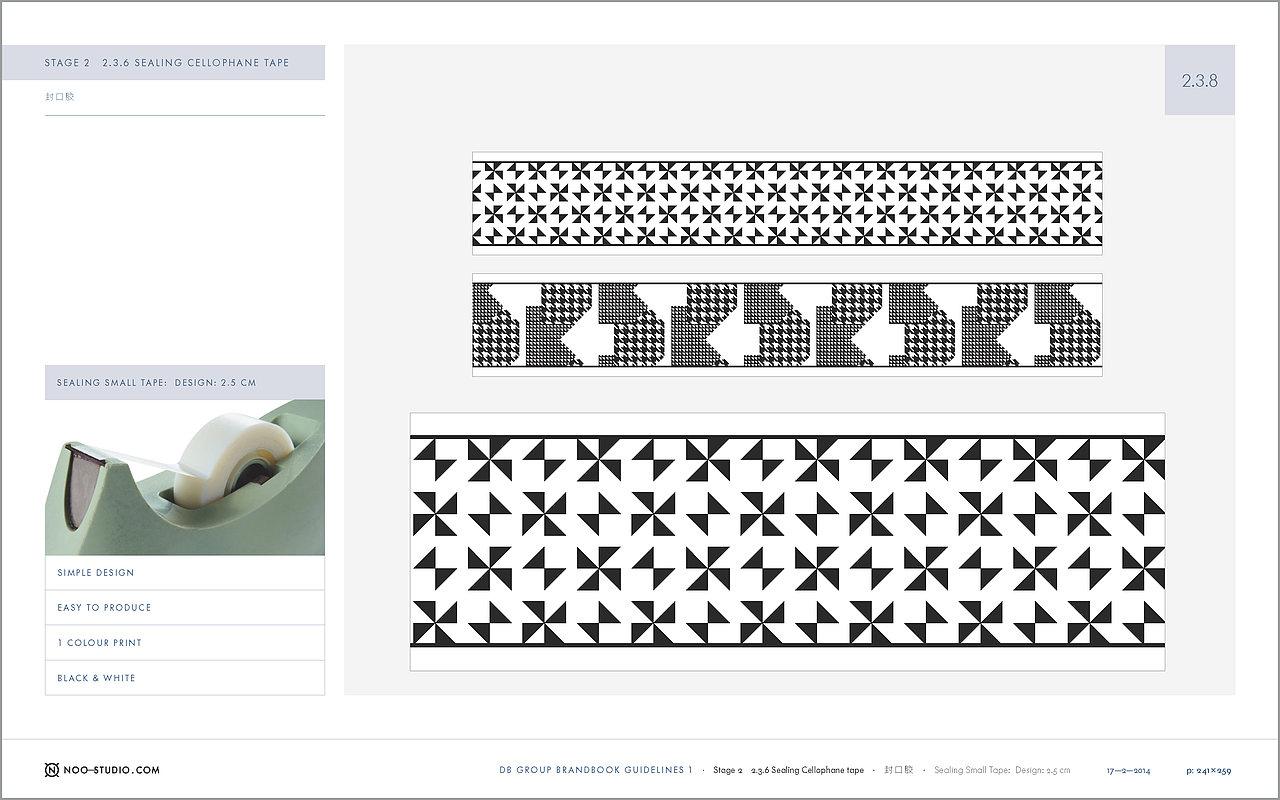
Task: Open the NOO-STUDIO.COM link
Action: 111,770
